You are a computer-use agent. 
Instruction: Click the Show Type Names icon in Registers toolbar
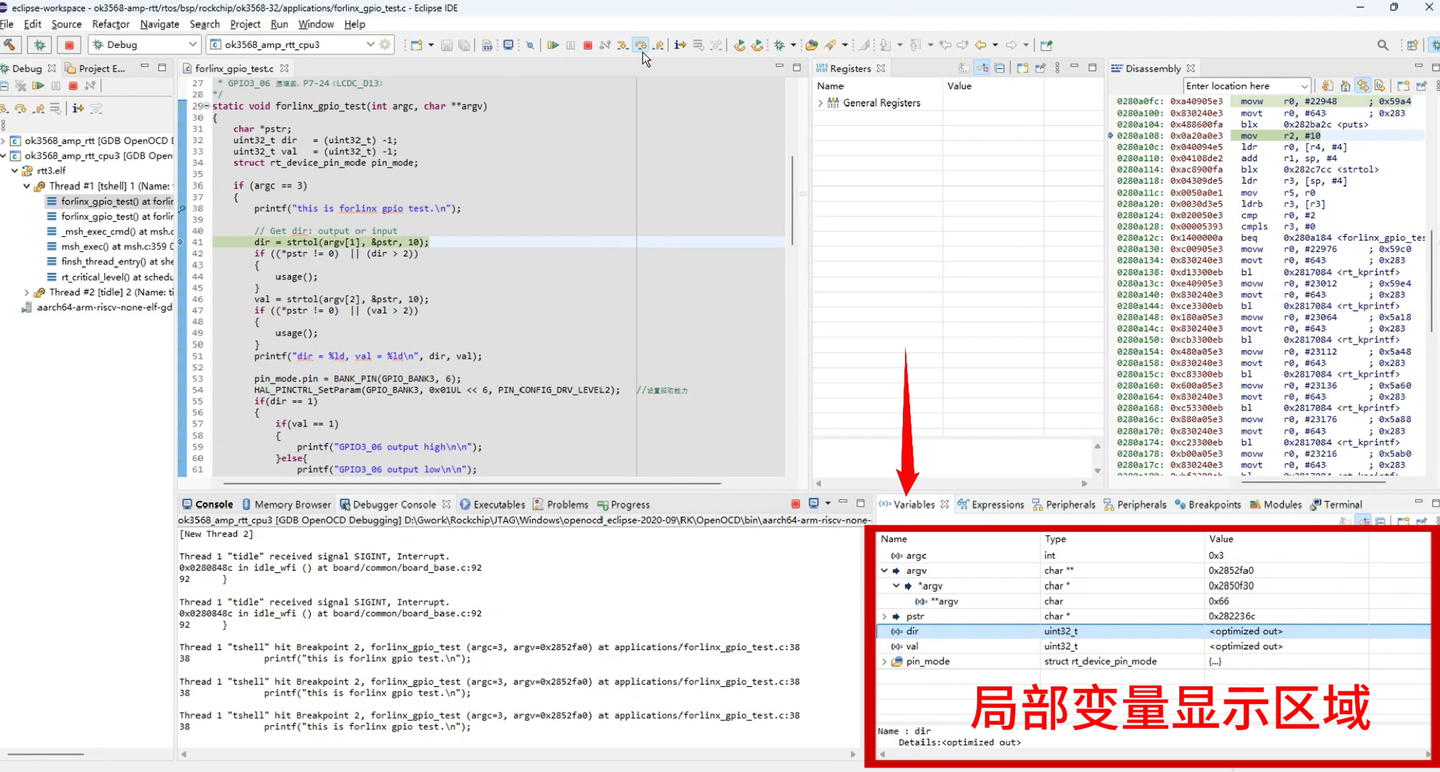[964, 68]
